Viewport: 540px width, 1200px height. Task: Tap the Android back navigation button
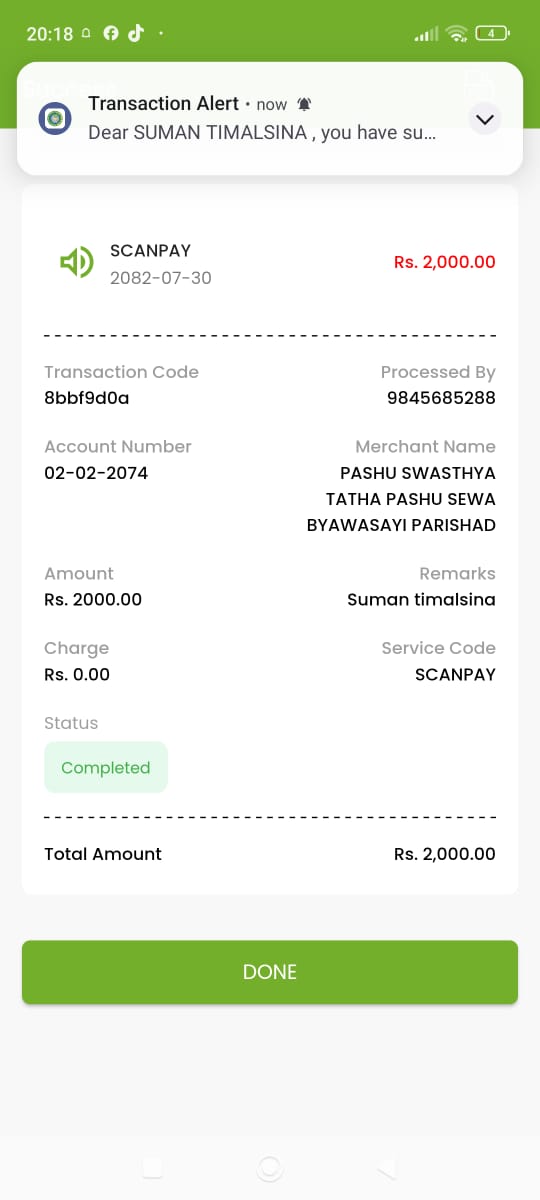386,1167
